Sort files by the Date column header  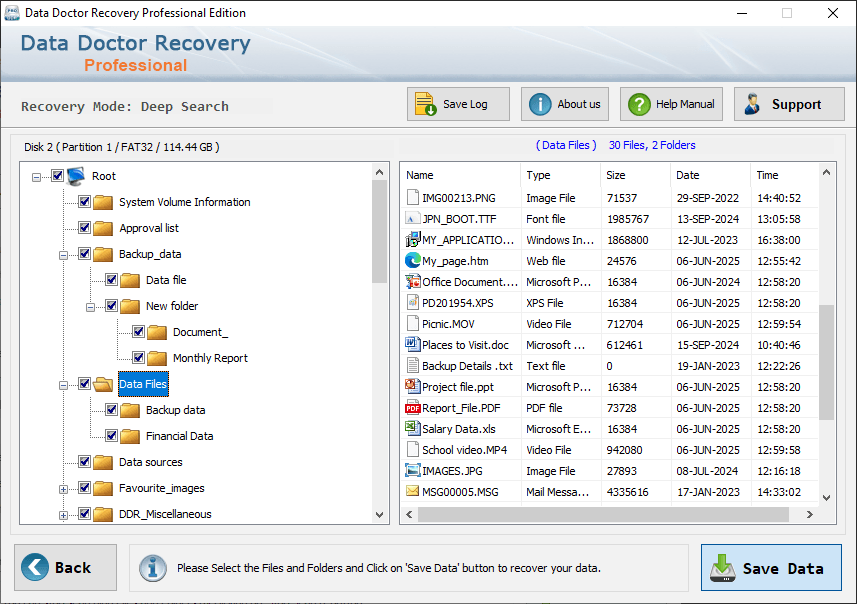point(710,175)
